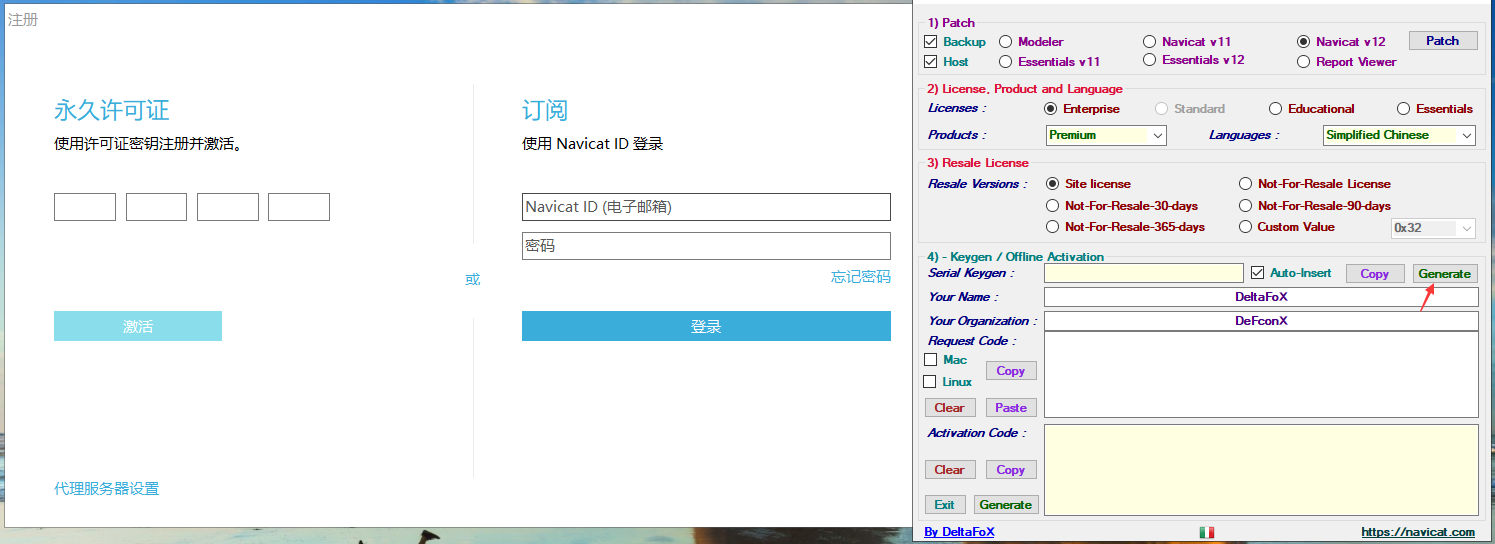Click inside the Activation Code text area
The height and width of the screenshot is (544, 1495).
[1261, 470]
